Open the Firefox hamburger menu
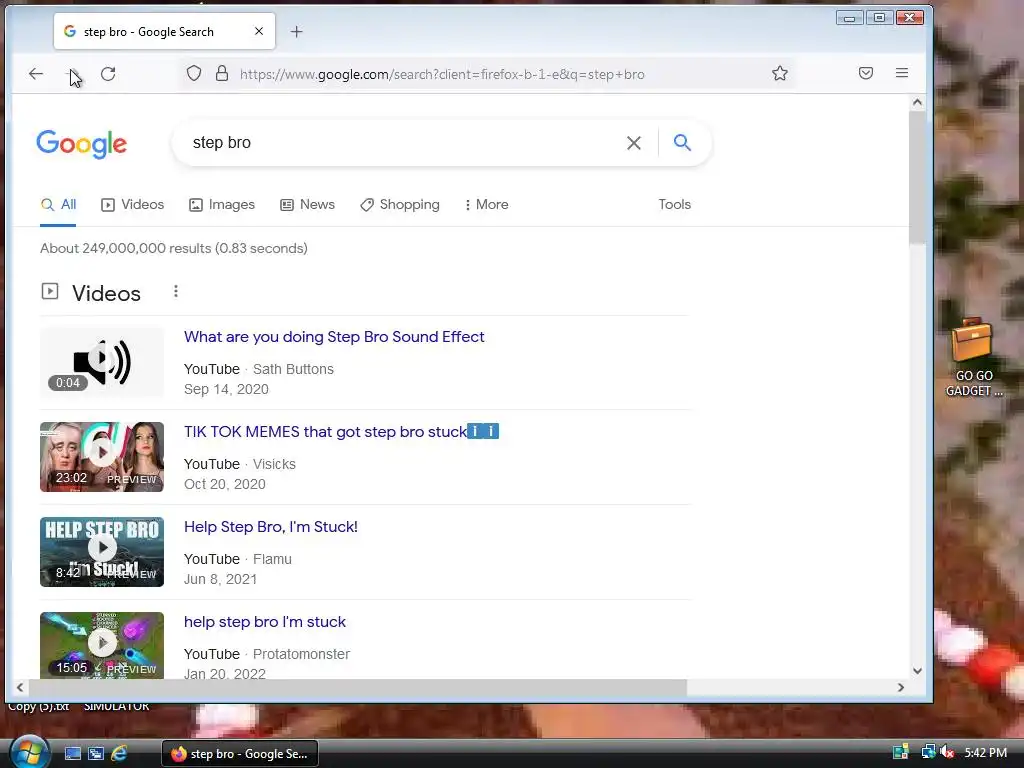This screenshot has width=1024, height=768. [x=902, y=73]
